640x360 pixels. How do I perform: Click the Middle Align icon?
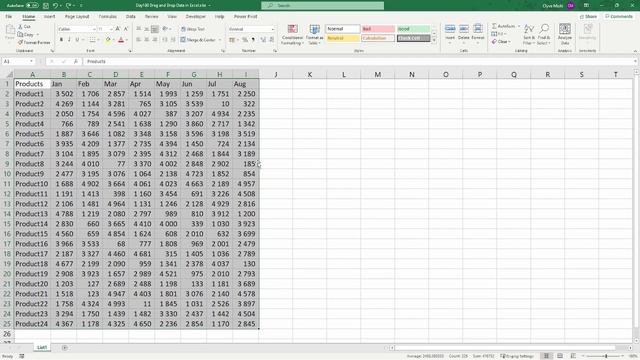point(147,29)
